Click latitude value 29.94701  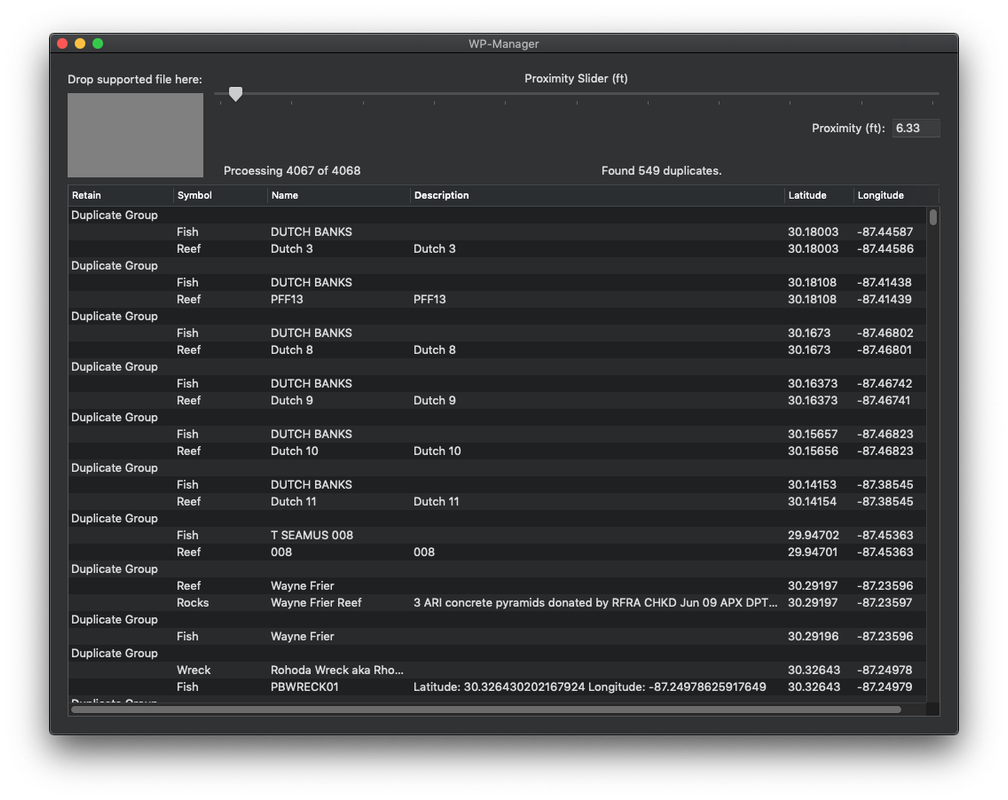(813, 552)
